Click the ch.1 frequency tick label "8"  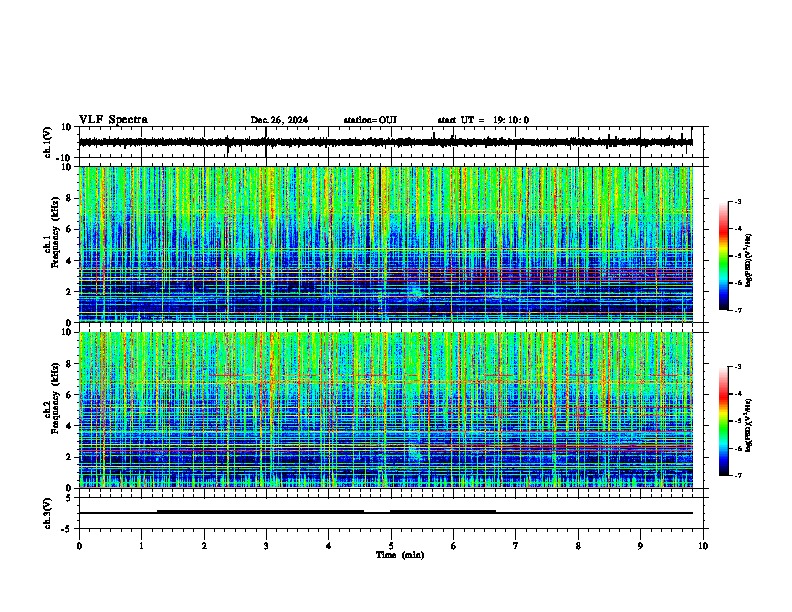pos(69,198)
